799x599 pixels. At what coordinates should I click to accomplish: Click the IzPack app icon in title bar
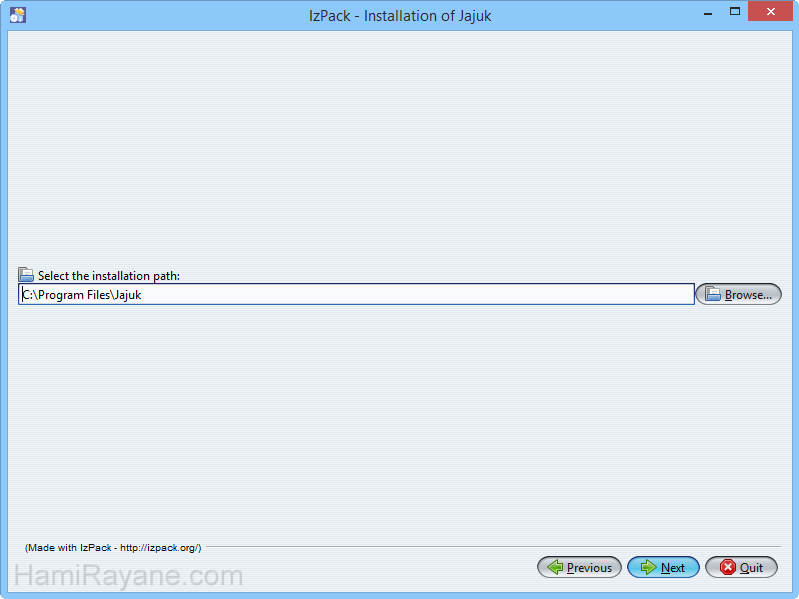click(18, 15)
